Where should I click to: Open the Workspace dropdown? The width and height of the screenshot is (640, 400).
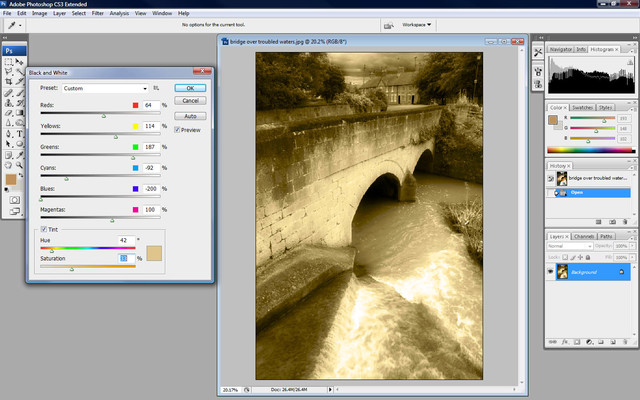(416, 25)
